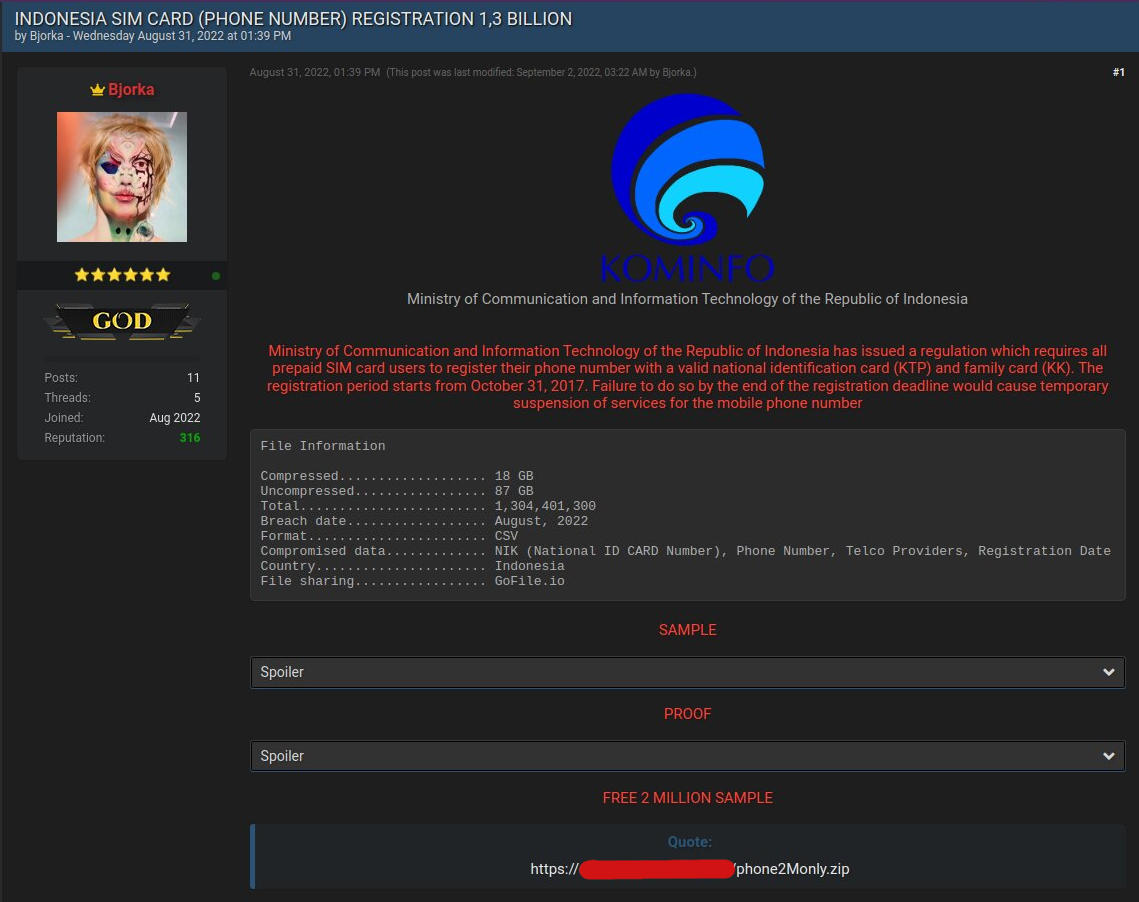Image resolution: width=1139 pixels, height=902 pixels.
Task: Click the Breach date August, 2022 line
Action: (x=424, y=521)
